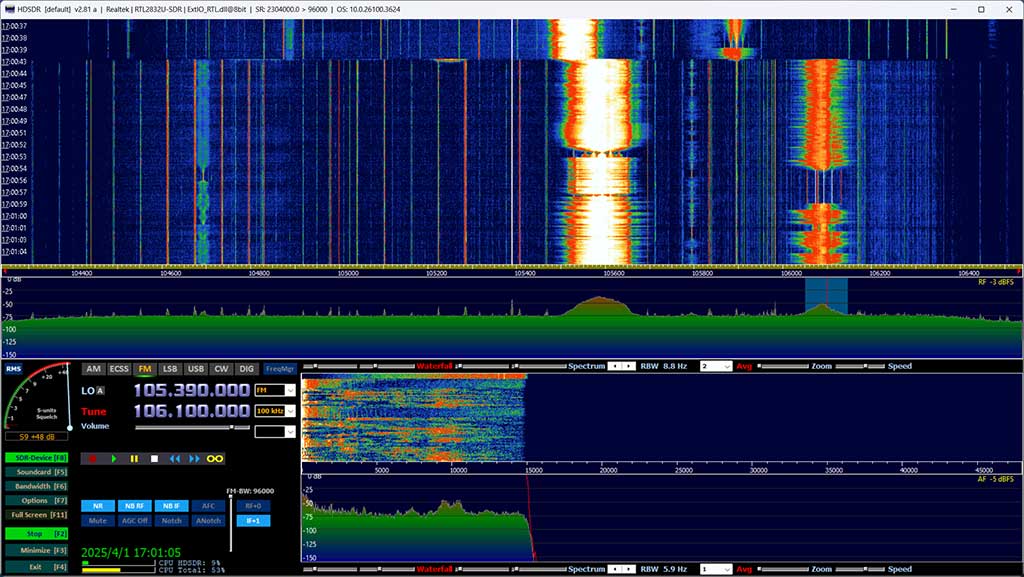
Task: Open Options [F7] menu
Action: click(x=37, y=501)
